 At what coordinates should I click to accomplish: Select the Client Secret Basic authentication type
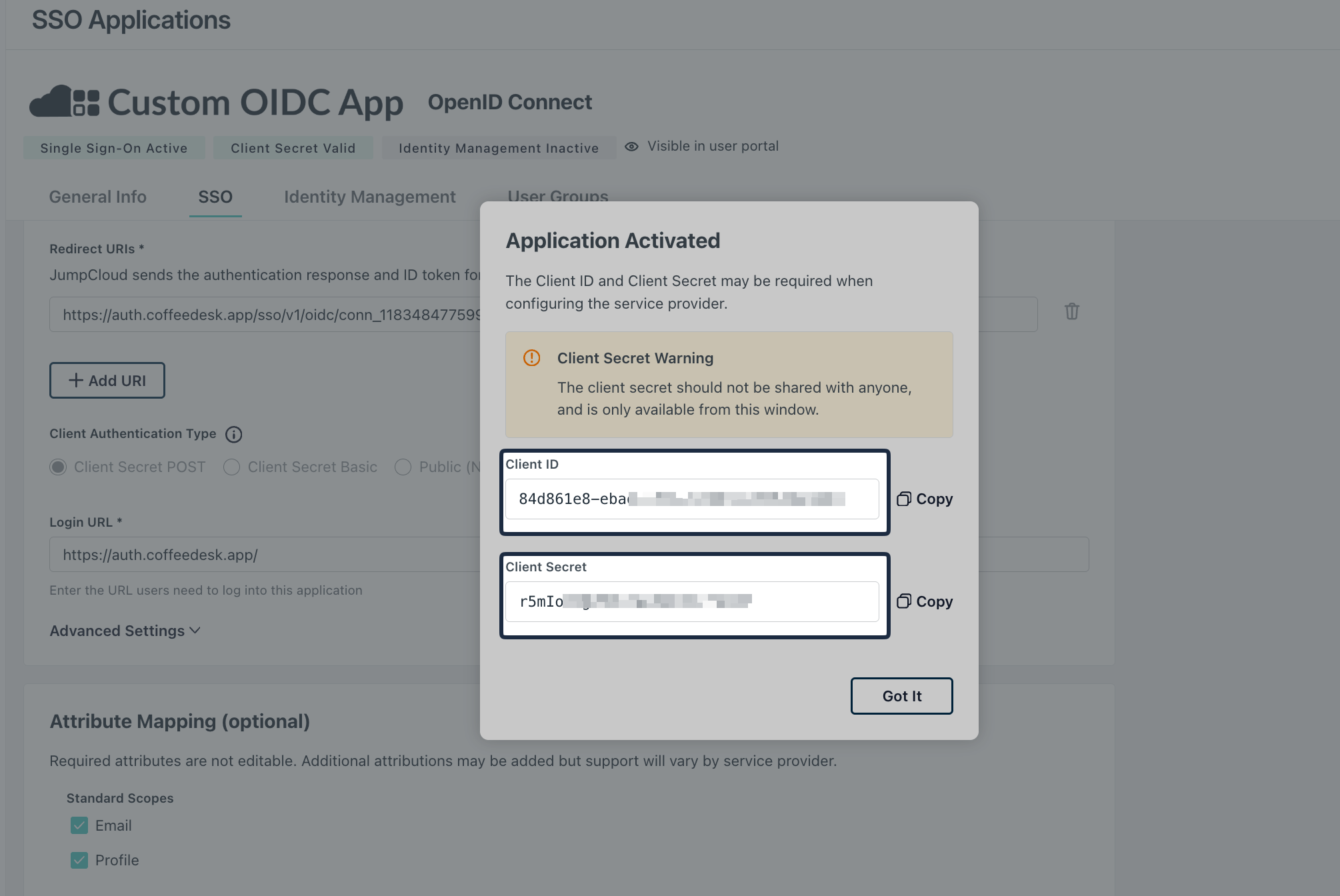pyautogui.click(x=231, y=467)
